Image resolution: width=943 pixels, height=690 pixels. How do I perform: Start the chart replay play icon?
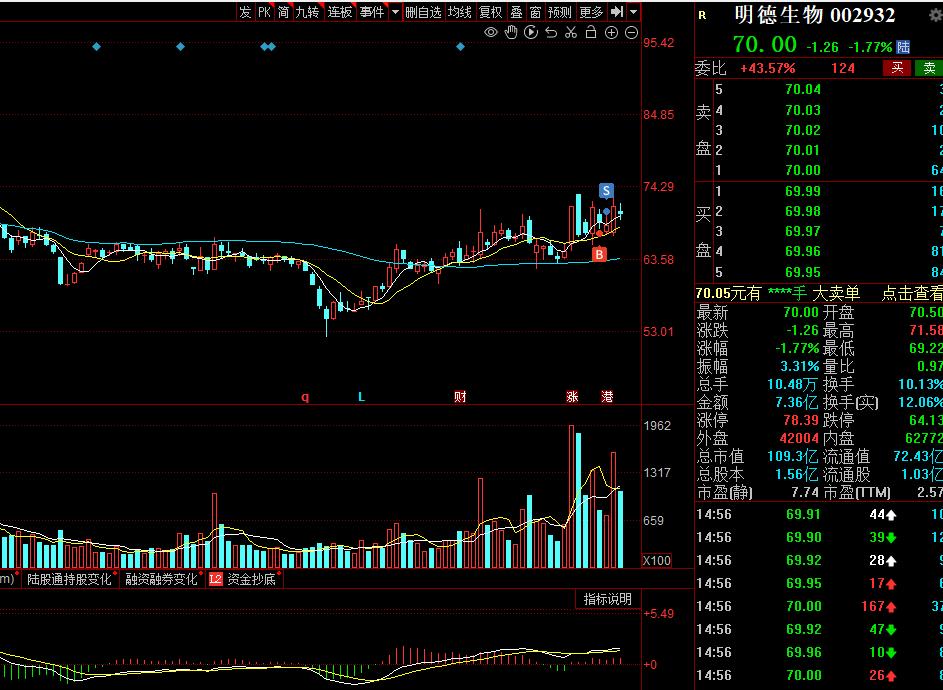530,32
